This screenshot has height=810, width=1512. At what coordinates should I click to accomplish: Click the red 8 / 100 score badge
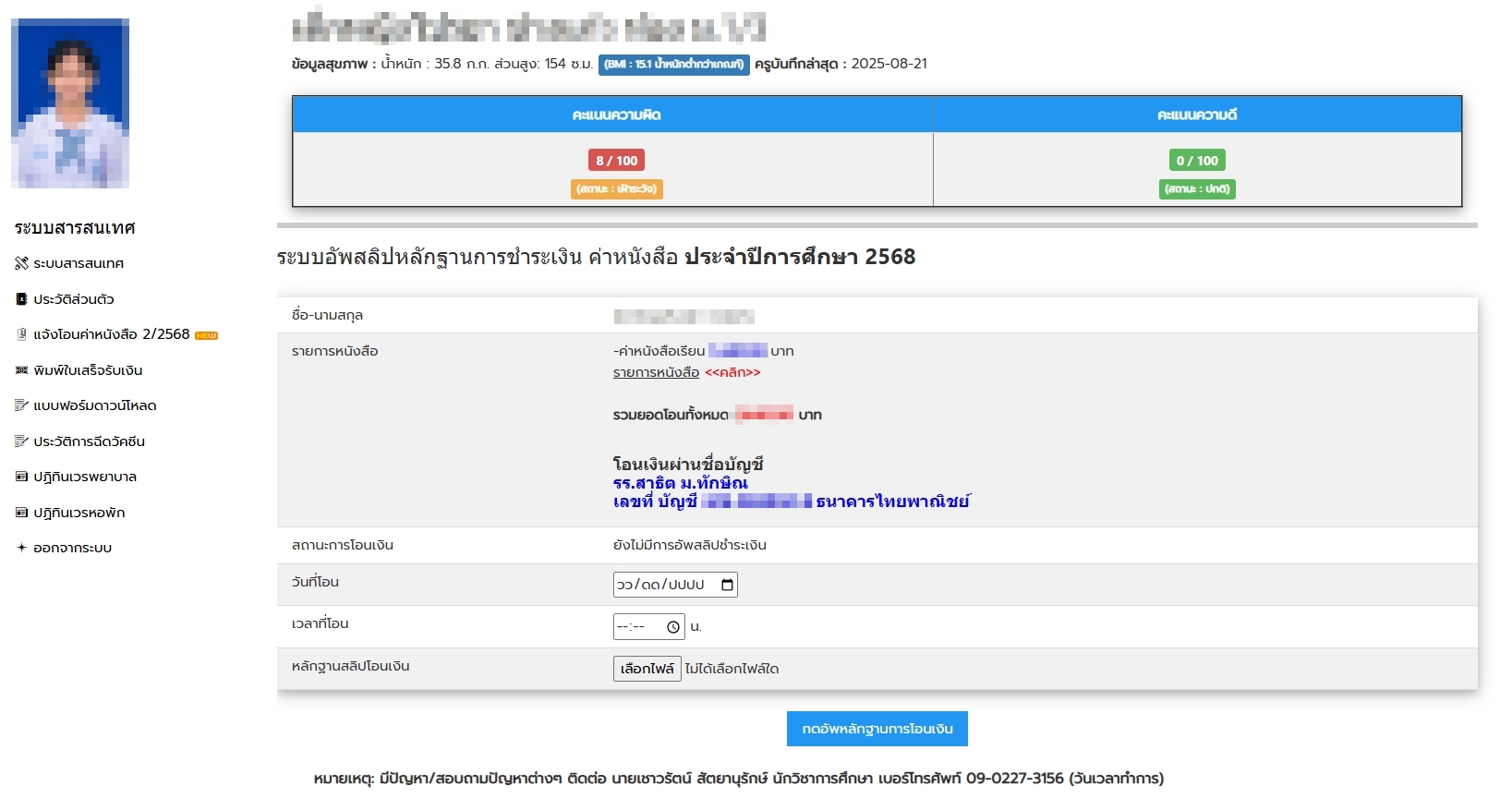[x=616, y=161]
